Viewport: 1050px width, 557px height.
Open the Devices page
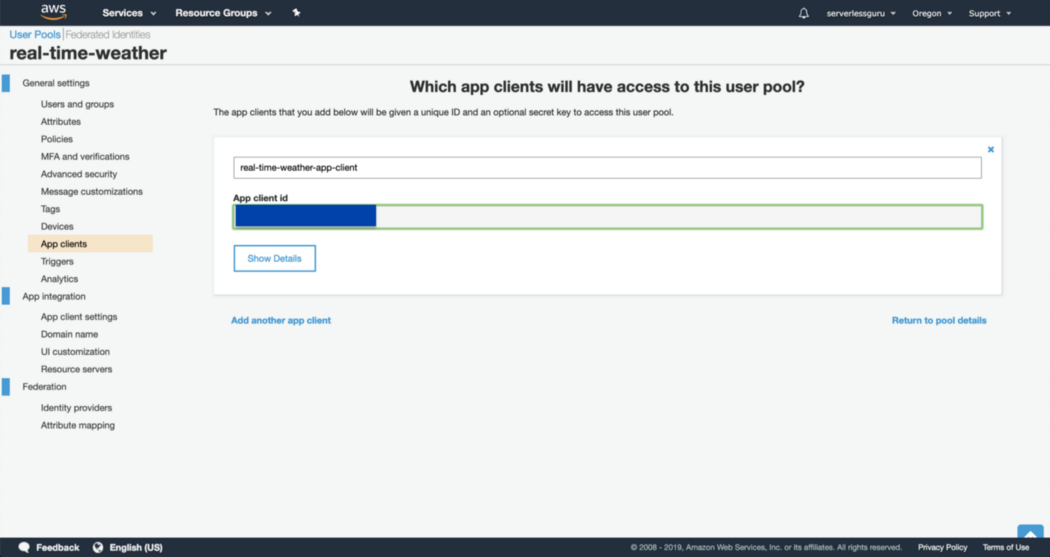pos(57,226)
